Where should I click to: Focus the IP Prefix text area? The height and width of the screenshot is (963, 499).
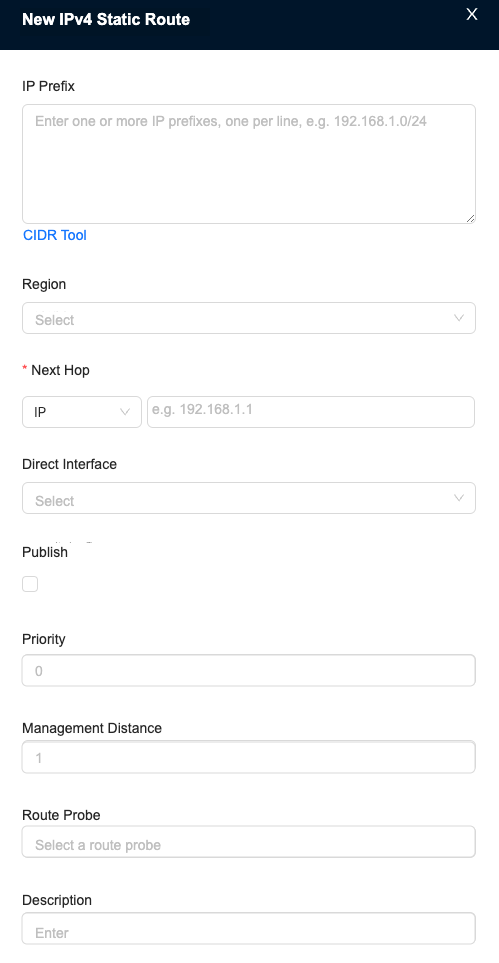point(249,164)
